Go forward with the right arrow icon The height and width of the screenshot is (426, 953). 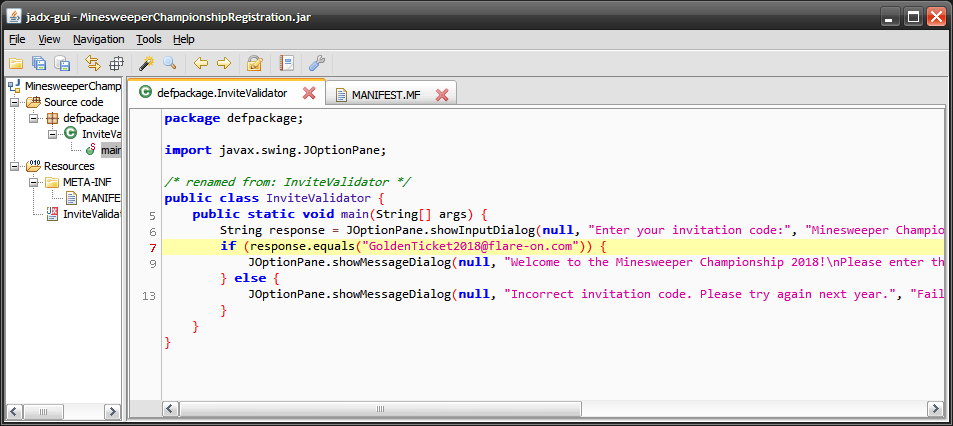click(224, 63)
